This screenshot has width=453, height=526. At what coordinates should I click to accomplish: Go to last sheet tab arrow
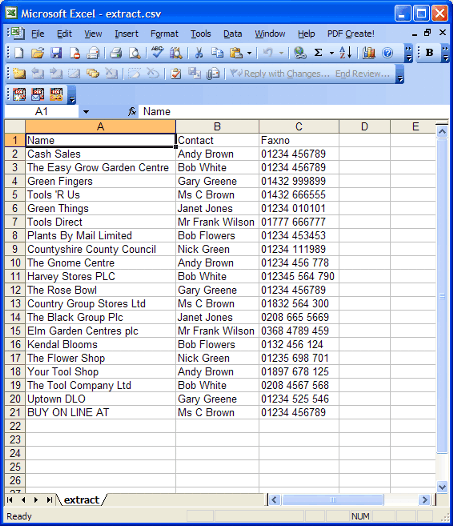[49, 500]
